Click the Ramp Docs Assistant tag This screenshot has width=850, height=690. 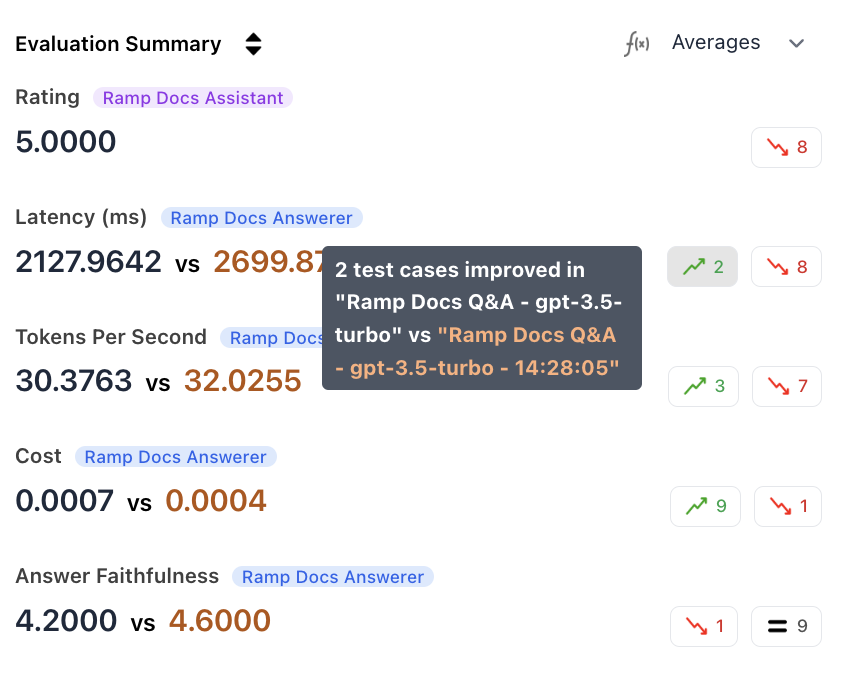point(193,98)
